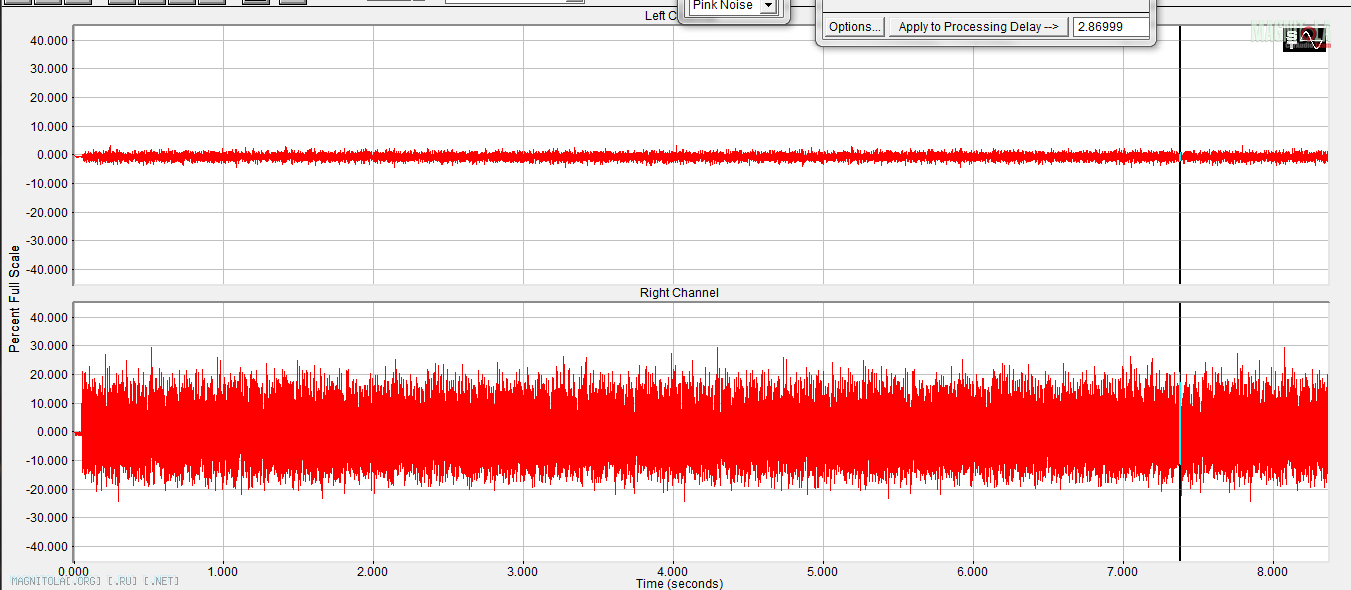Click Apply to Processing Delay button
The image size is (1351, 590).
978,27
